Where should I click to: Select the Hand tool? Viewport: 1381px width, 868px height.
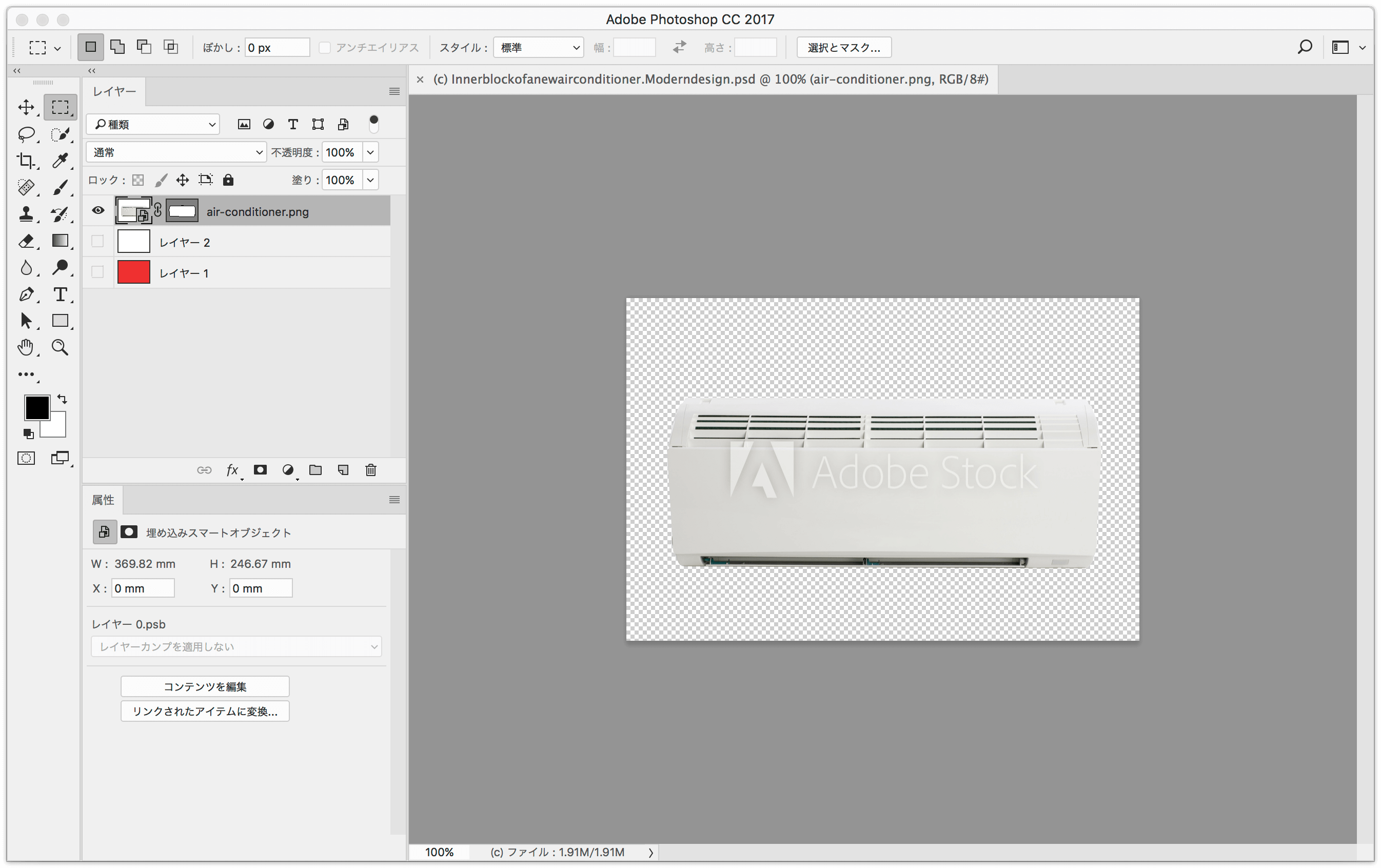coord(26,347)
